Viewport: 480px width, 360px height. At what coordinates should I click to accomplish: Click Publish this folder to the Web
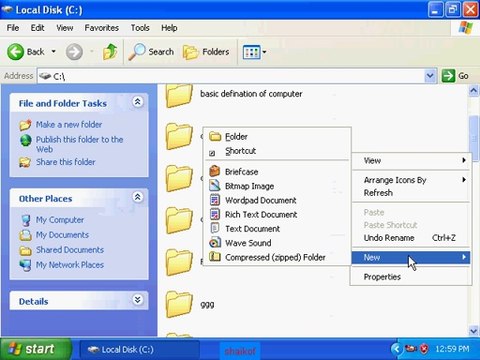coord(79,144)
